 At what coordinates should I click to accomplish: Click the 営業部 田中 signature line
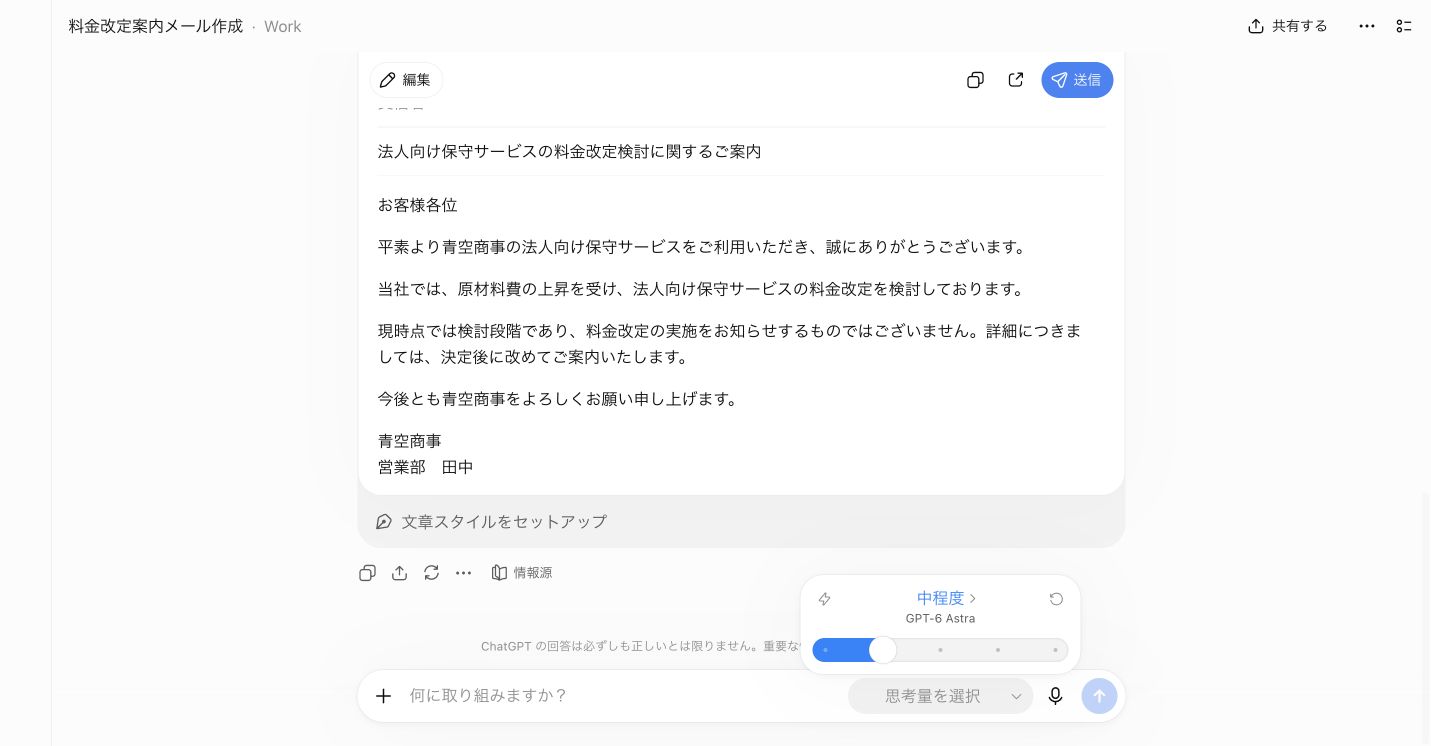tap(426, 467)
